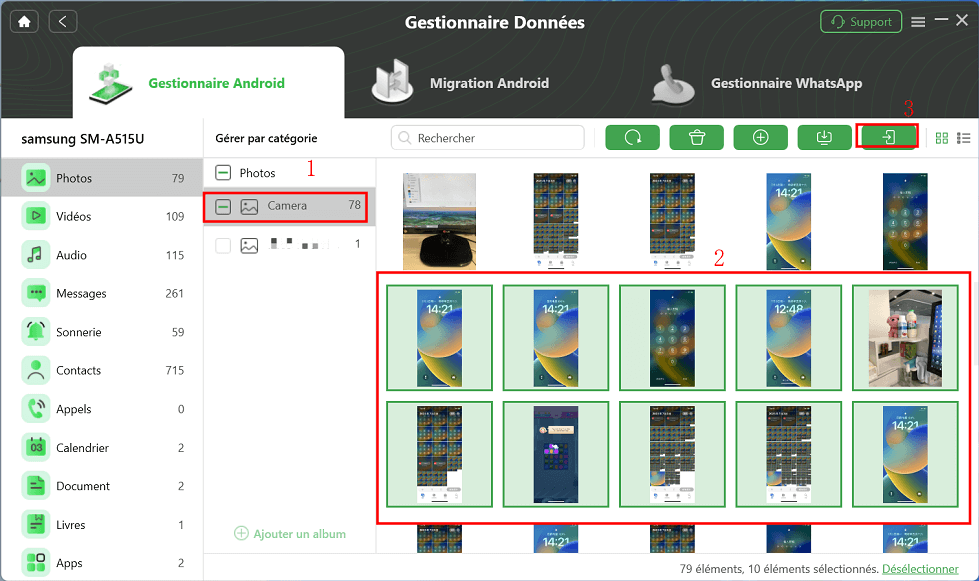
Task: Click the Désélectionner link
Action: [x=920, y=569]
